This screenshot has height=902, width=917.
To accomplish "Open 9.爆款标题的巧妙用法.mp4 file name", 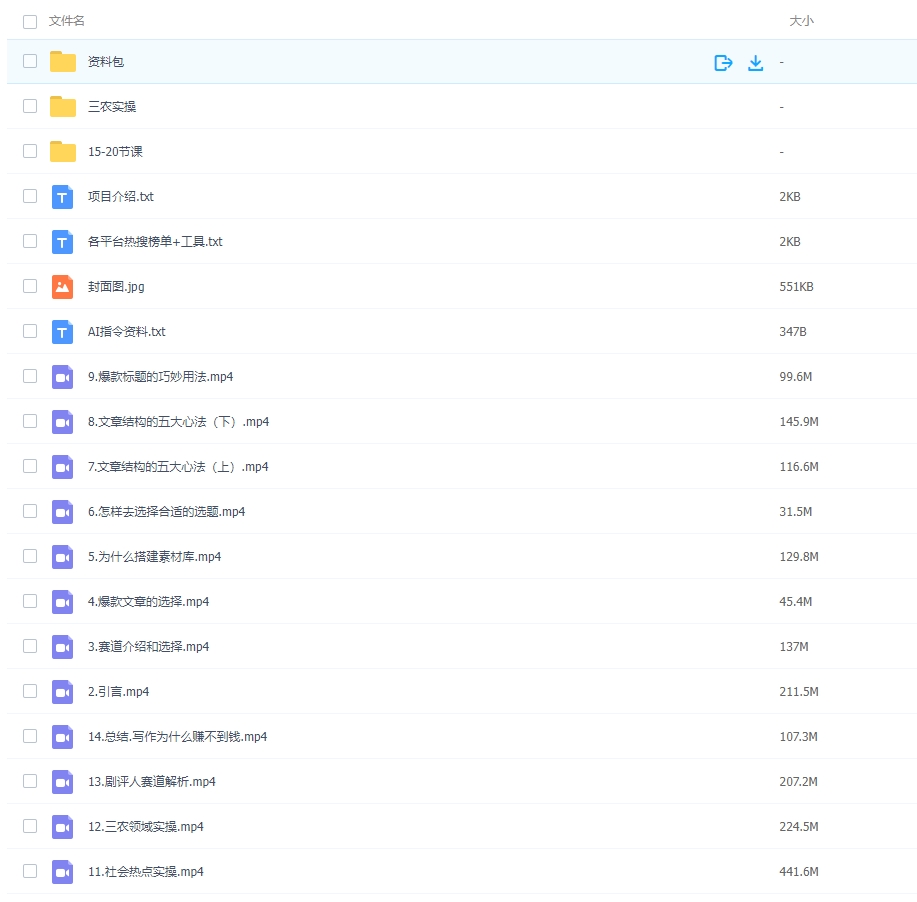I will [160, 377].
